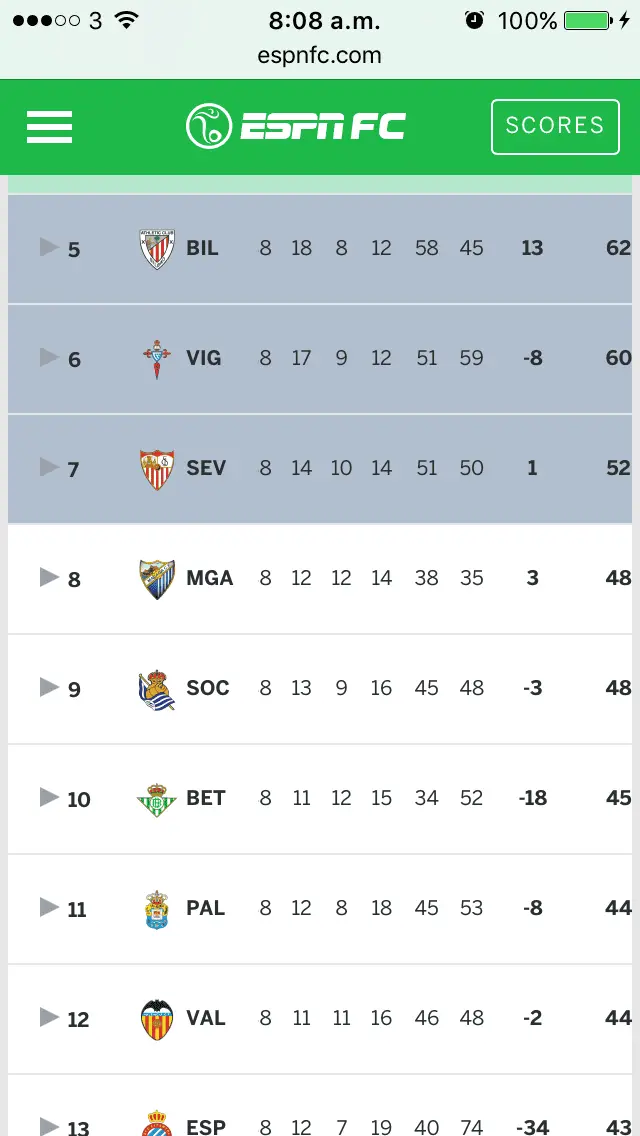Expand the rank 12 row arrow
640x1136 pixels.
coord(48,1017)
